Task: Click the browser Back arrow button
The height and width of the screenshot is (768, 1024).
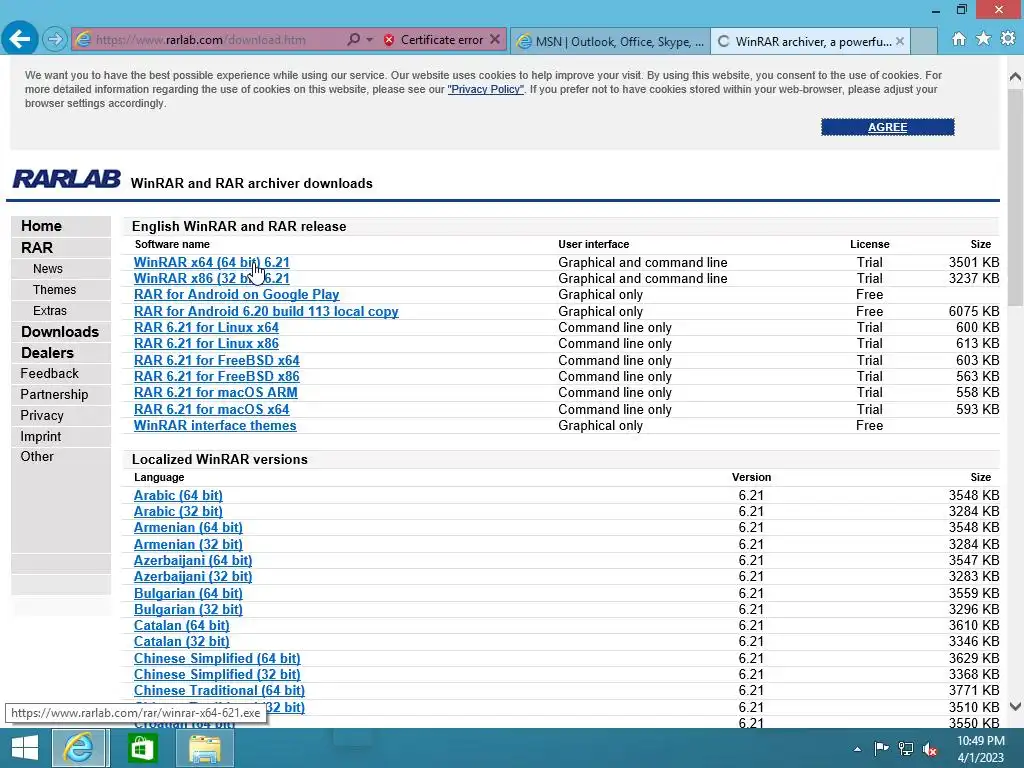Action: [x=19, y=39]
